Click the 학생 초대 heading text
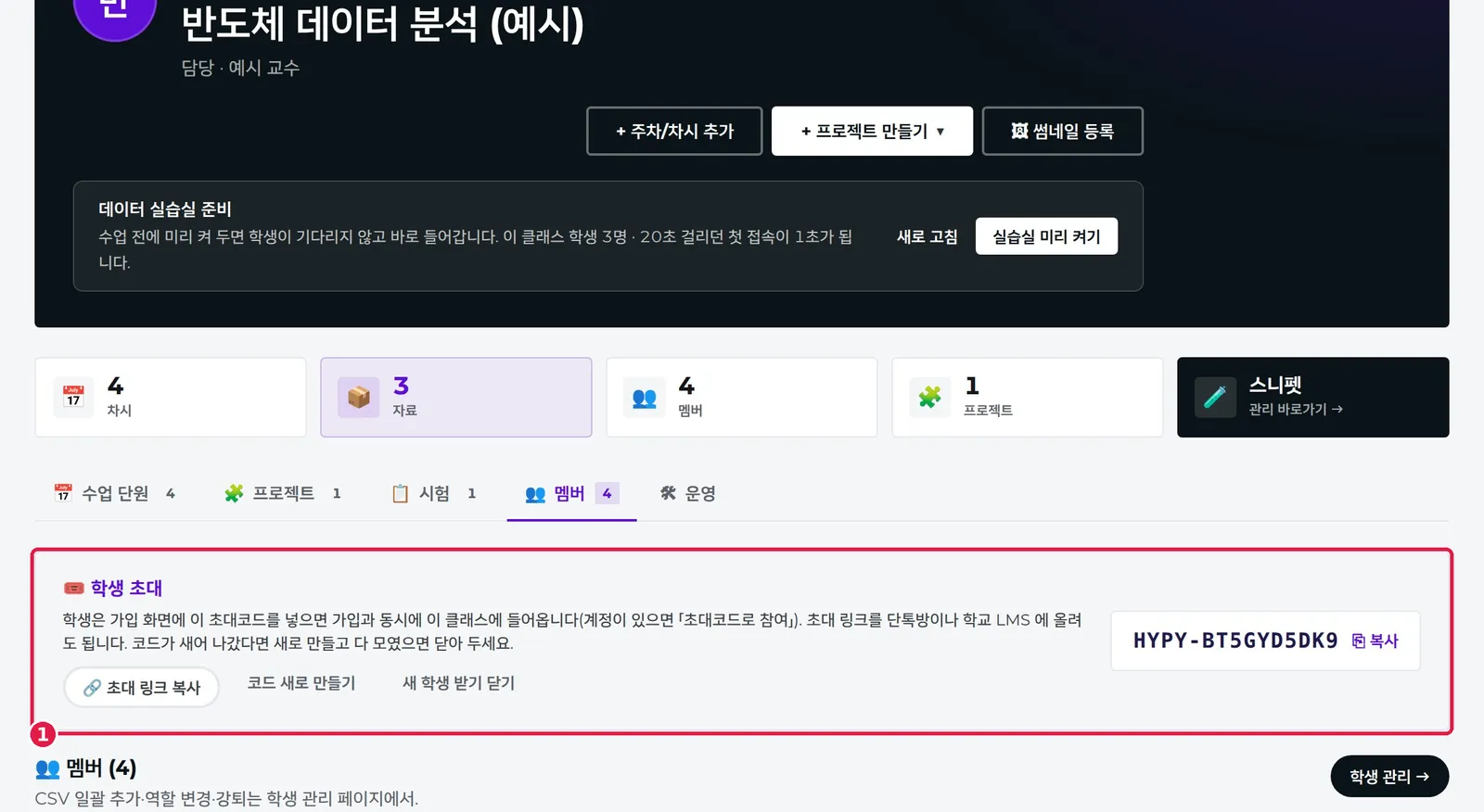 (126, 588)
